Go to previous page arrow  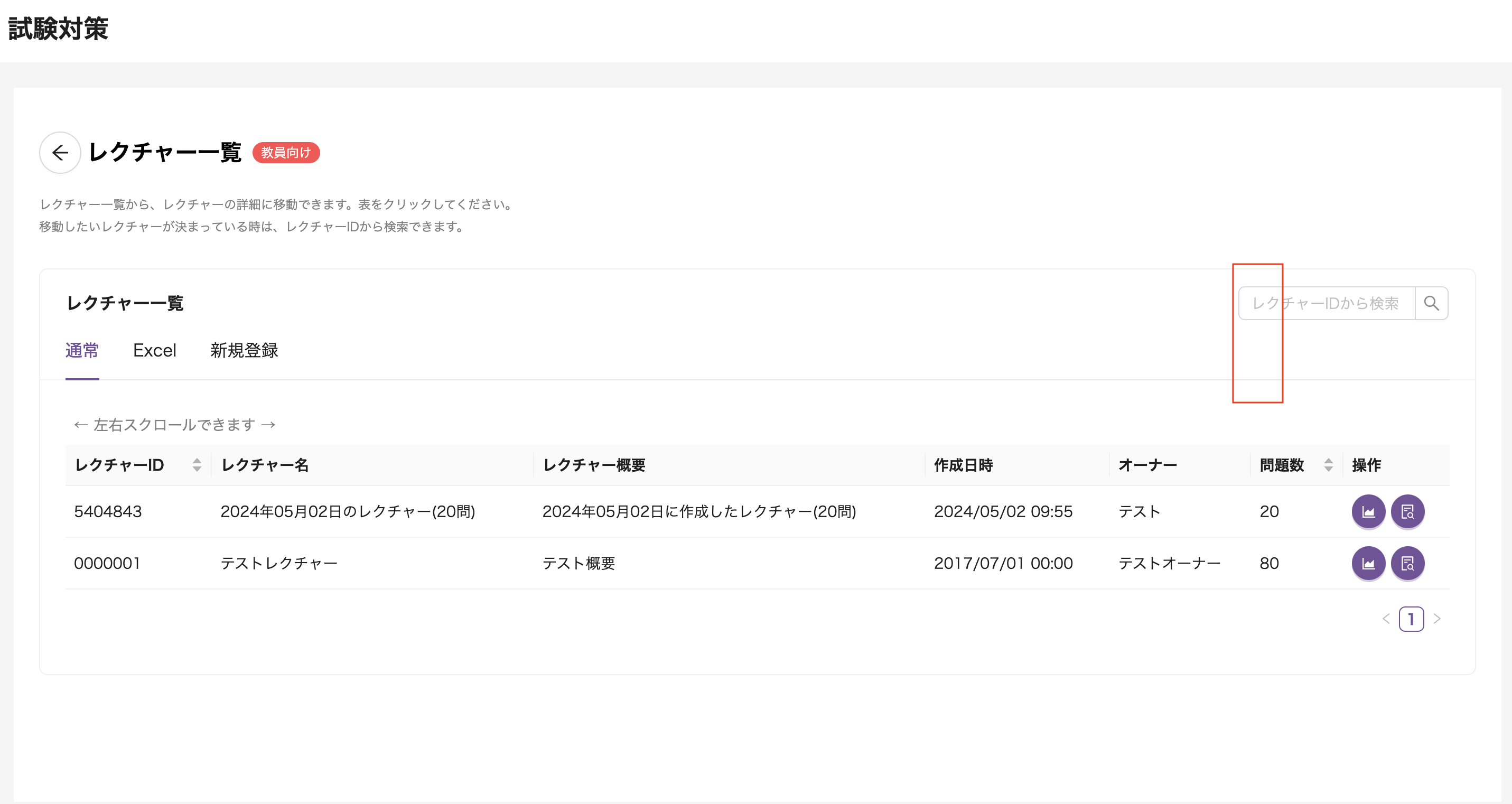tap(1386, 619)
